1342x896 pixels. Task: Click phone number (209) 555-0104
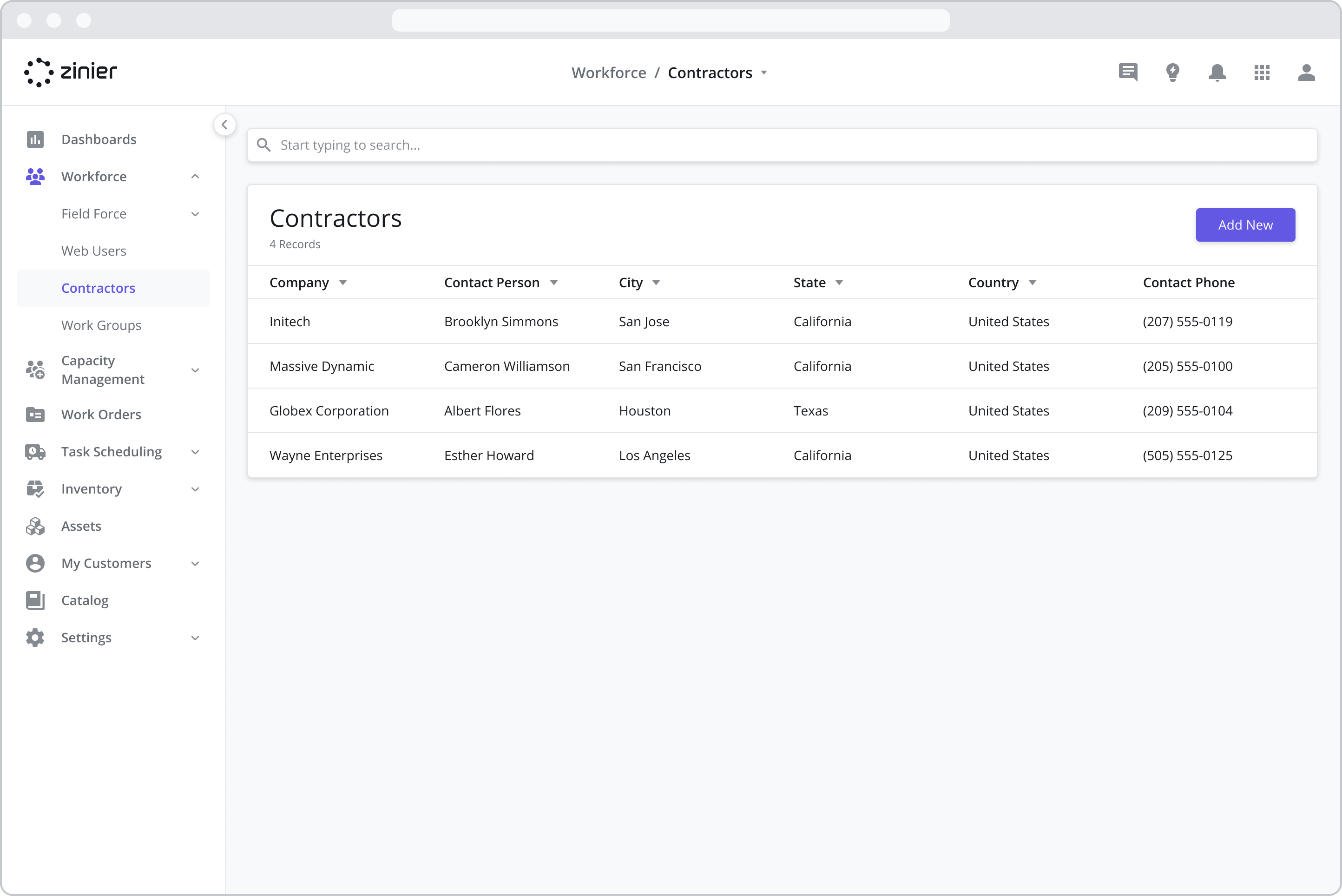(1187, 410)
